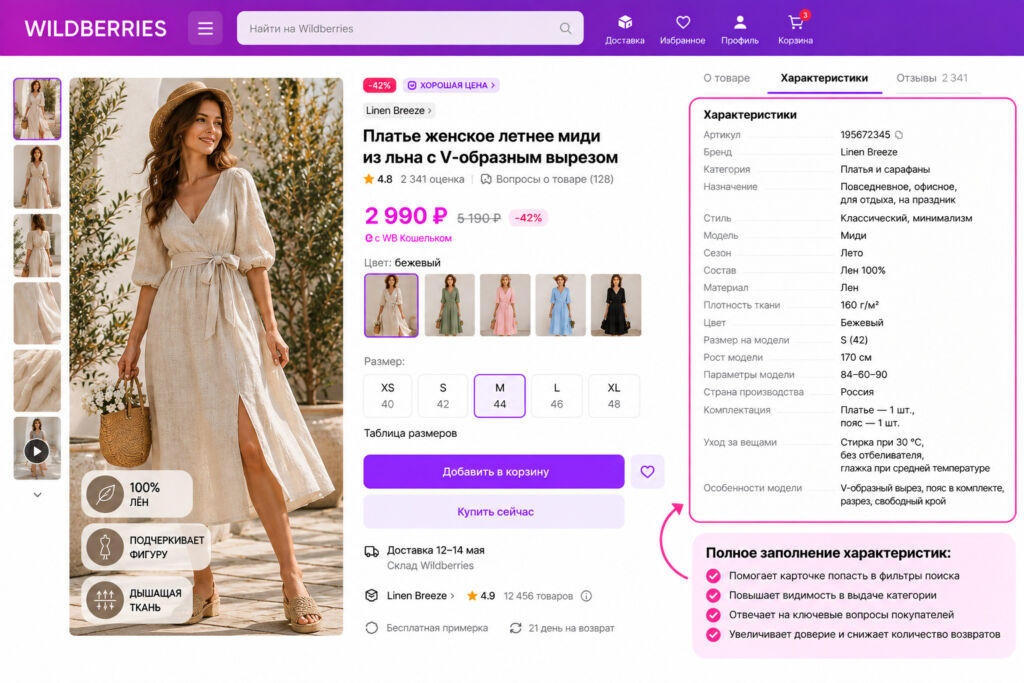Select the fabric close-up thumbnail, fifth in gallery
This screenshot has width=1024, height=683.
37,381
